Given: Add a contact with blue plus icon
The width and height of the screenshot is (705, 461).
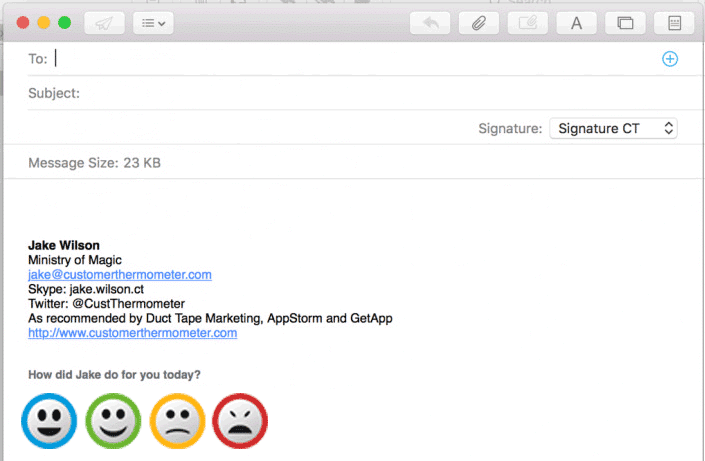Looking at the screenshot, I should (x=670, y=59).
